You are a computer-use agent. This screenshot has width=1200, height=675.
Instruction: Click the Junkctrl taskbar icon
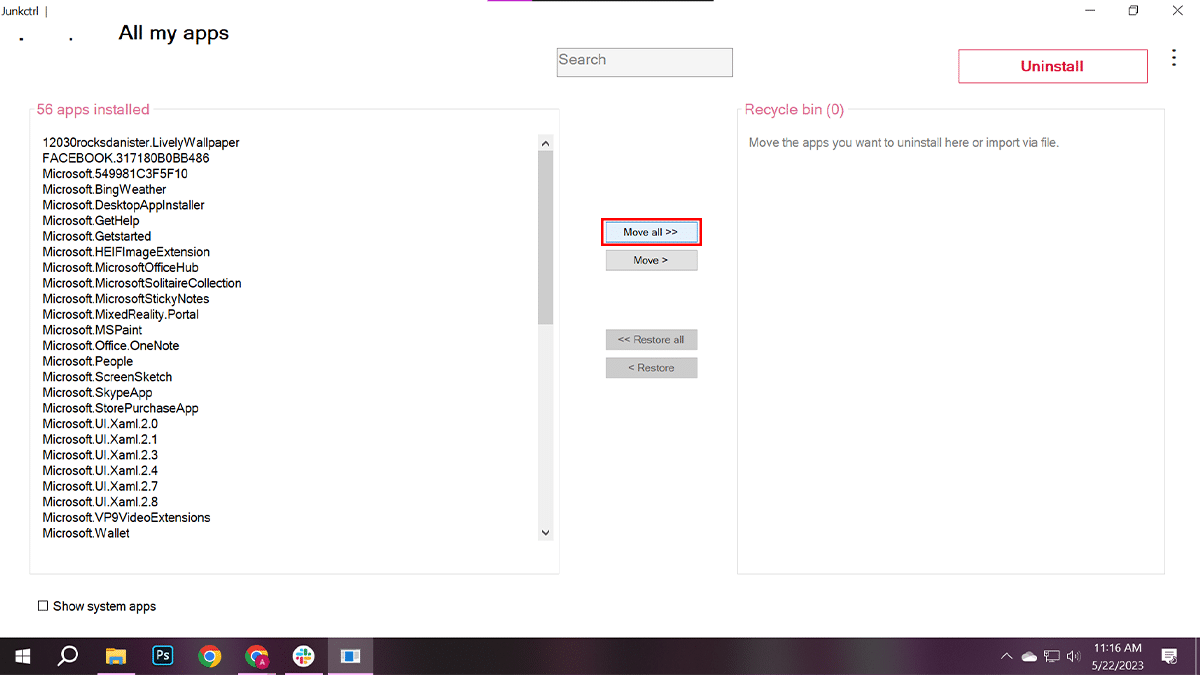click(x=350, y=656)
